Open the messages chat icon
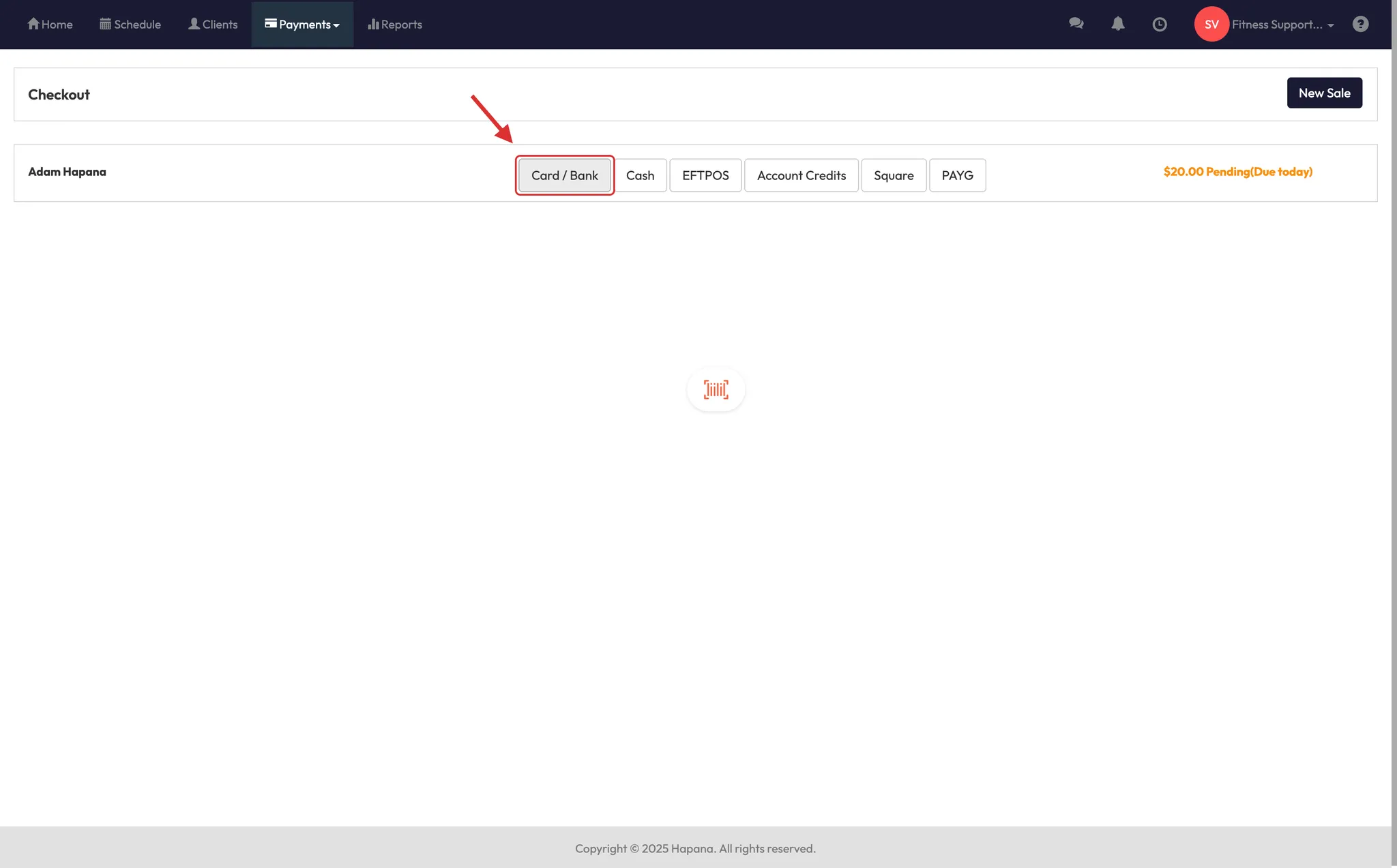Screen dimensions: 1397x868 tap(1076, 24)
